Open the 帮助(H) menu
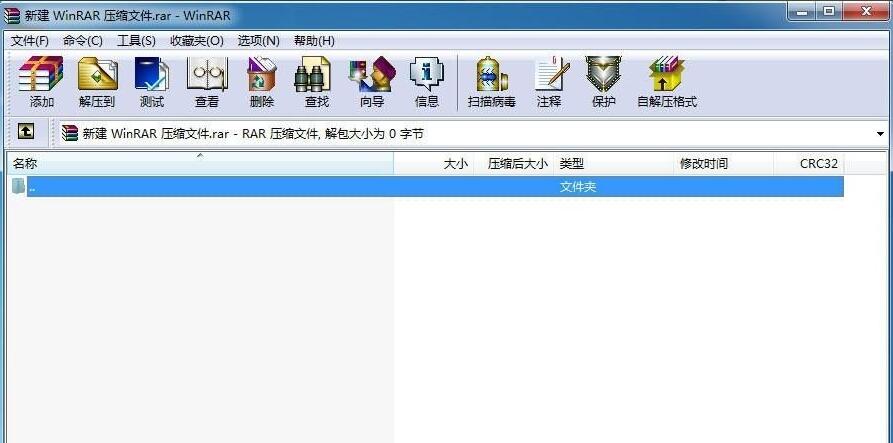 (314, 41)
